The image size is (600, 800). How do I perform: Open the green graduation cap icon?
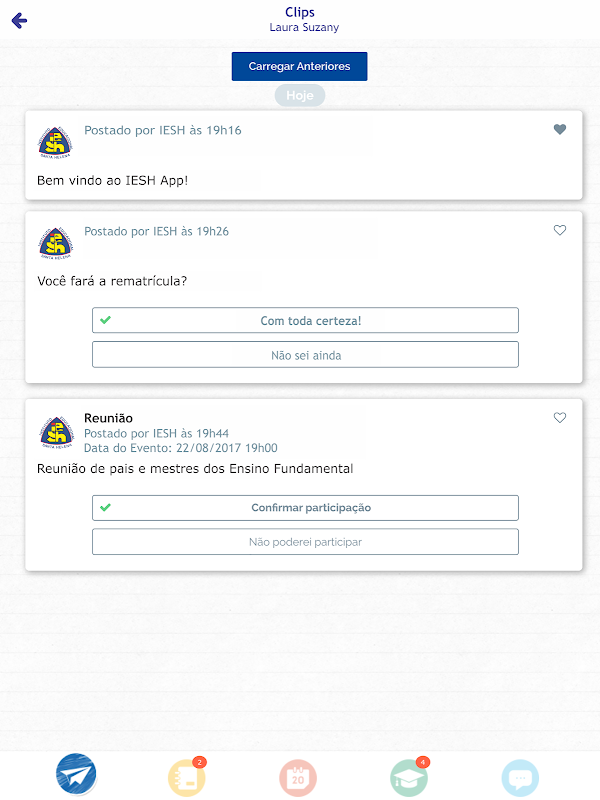(409, 778)
